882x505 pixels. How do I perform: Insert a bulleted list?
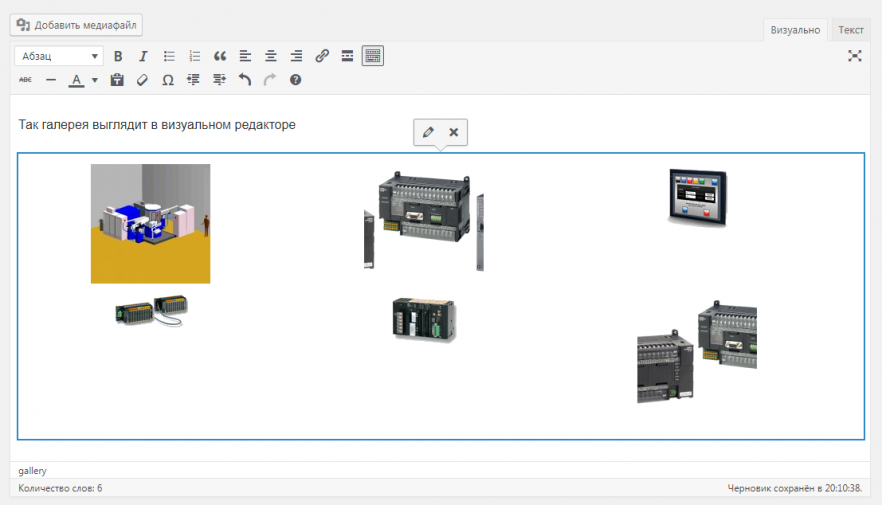pos(169,56)
